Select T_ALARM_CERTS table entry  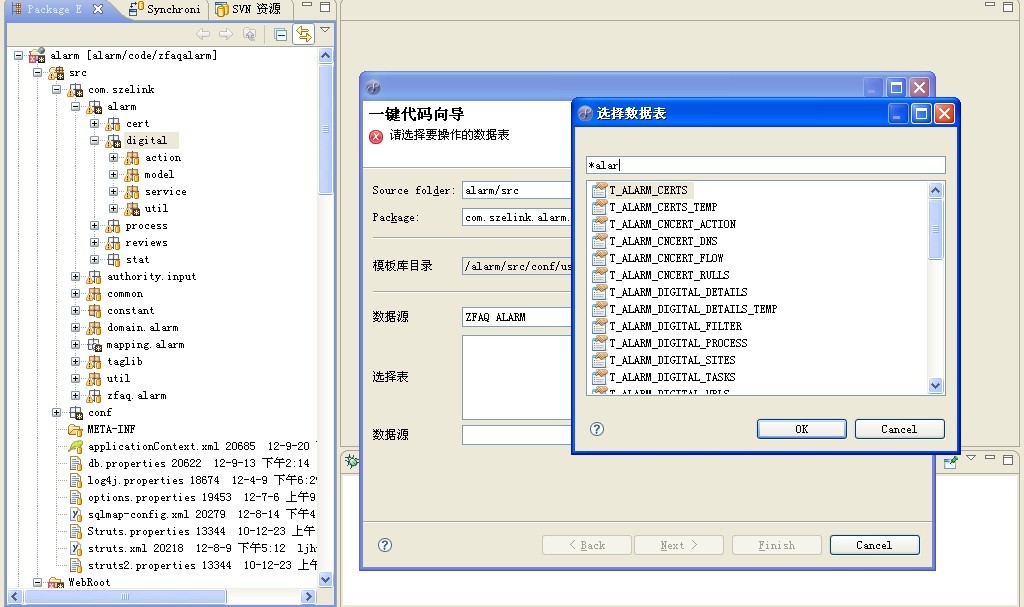pos(648,190)
